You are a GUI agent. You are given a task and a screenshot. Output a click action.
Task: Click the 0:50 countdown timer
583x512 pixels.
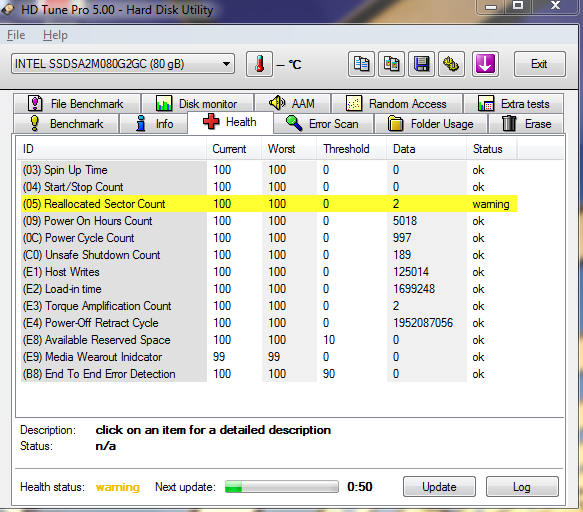click(360, 487)
